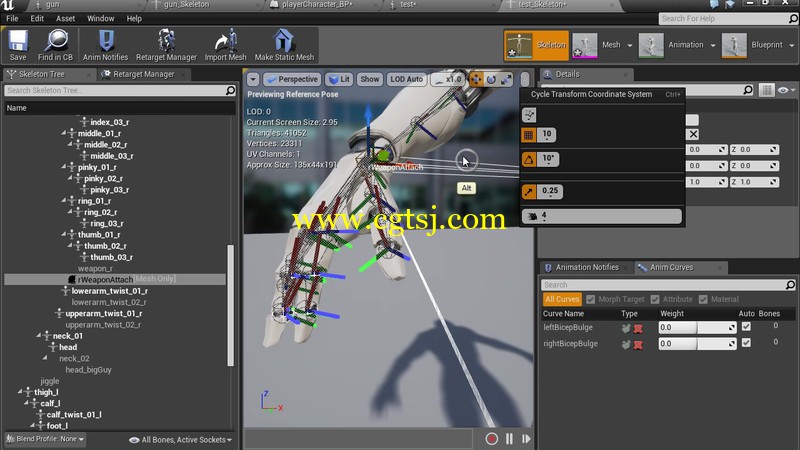
Task: Click the Details property matrix grid icon
Action: click(x=766, y=90)
